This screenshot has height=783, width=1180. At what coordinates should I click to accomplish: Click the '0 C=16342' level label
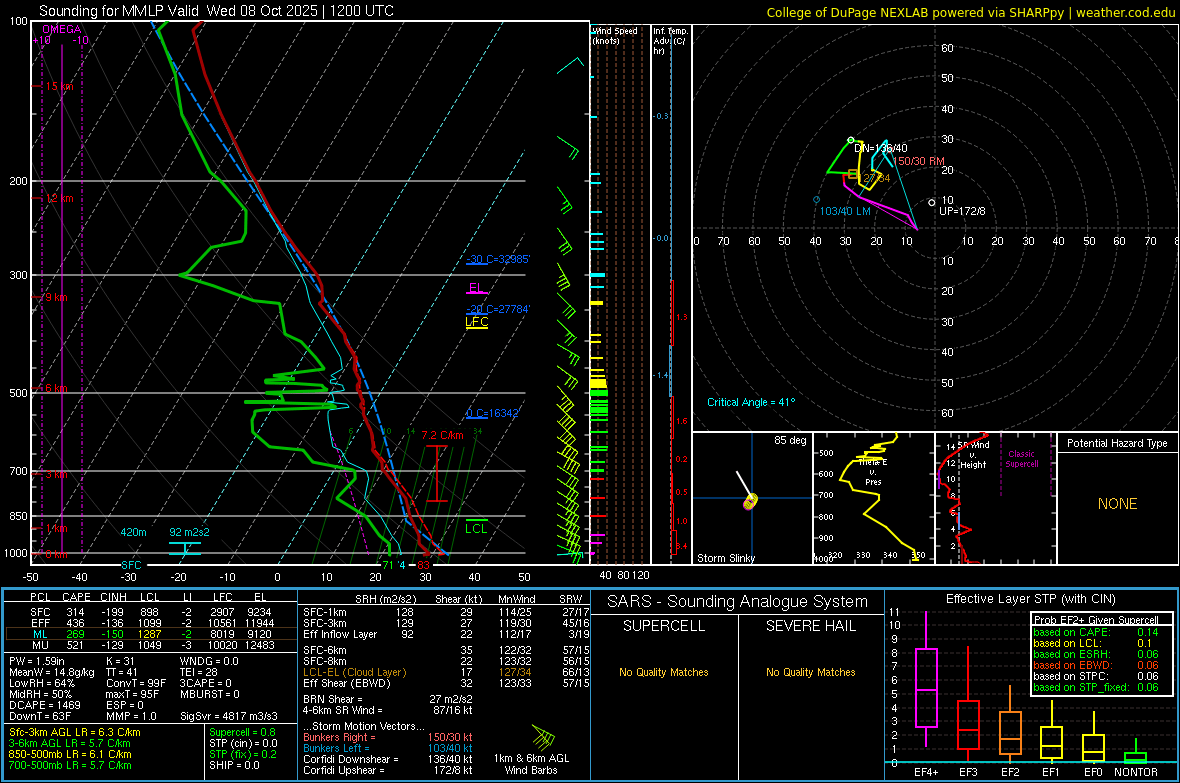(492, 413)
